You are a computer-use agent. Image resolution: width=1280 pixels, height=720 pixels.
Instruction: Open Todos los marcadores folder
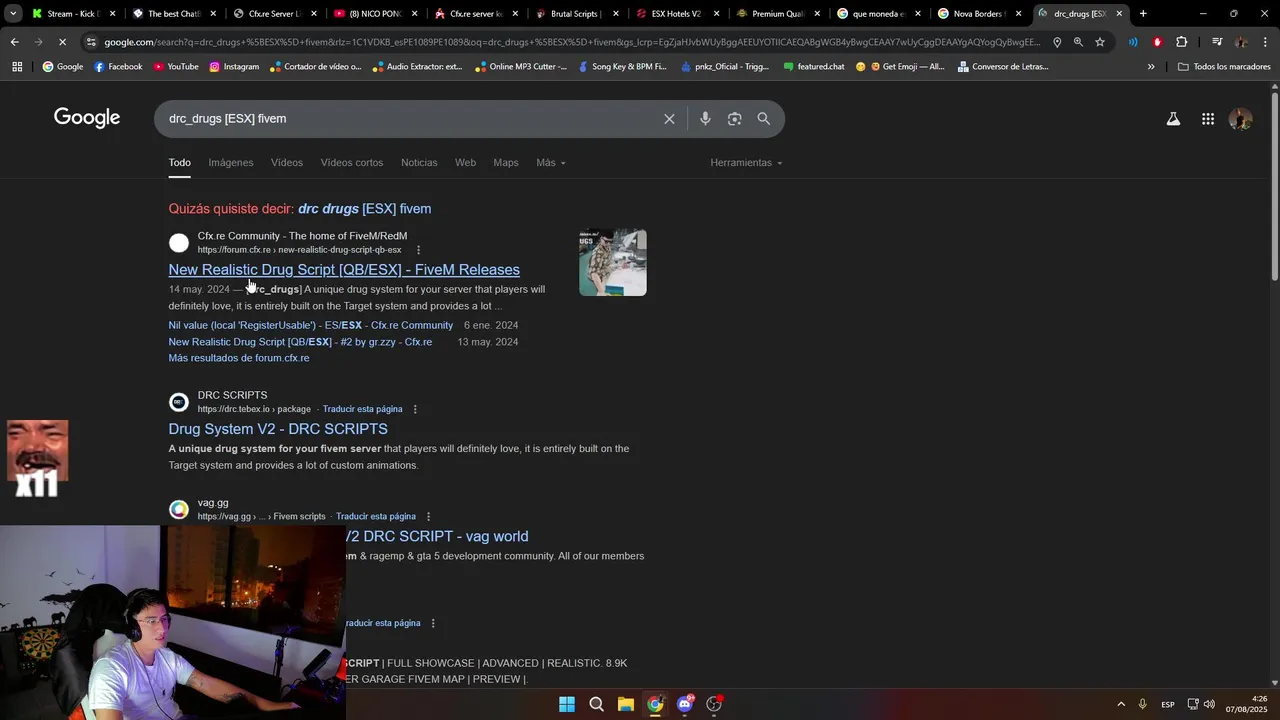pyautogui.click(x=1224, y=67)
